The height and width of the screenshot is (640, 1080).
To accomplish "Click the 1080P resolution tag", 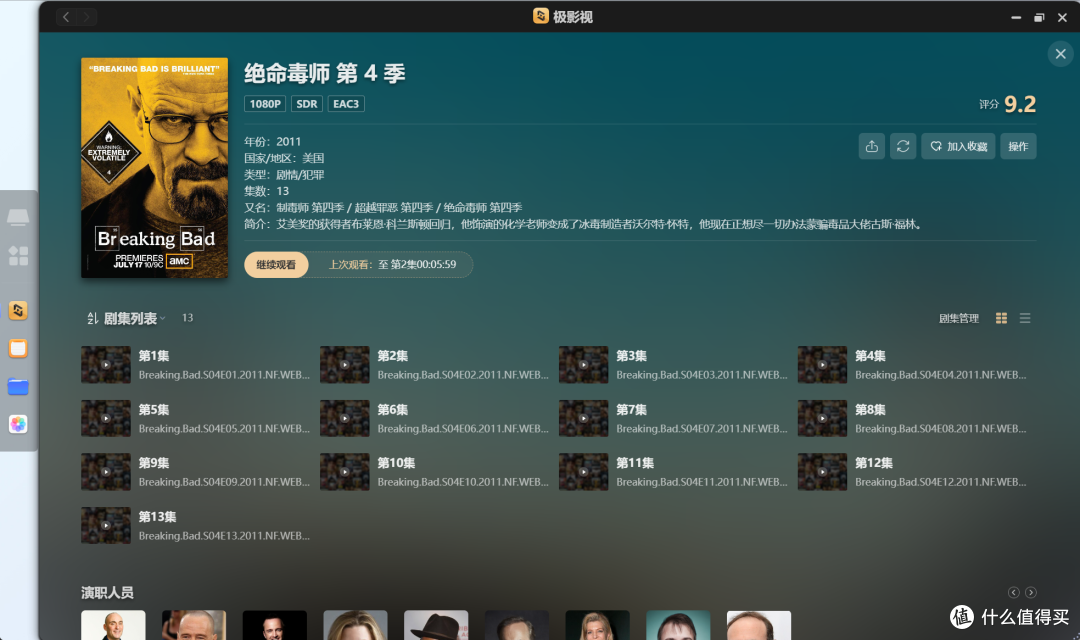I will click(264, 104).
